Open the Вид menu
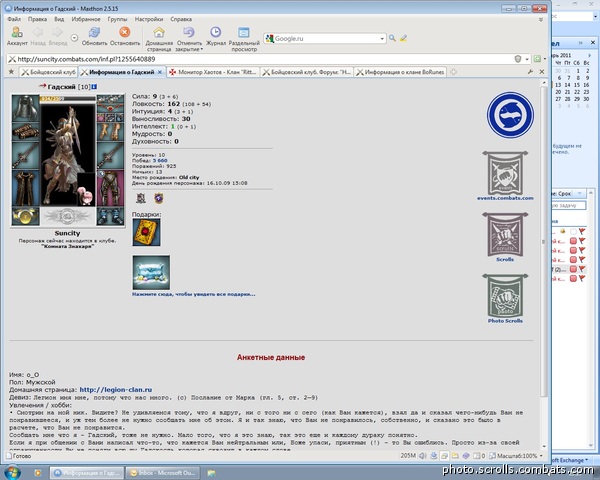600x480 pixels. (x=59, y=19)
